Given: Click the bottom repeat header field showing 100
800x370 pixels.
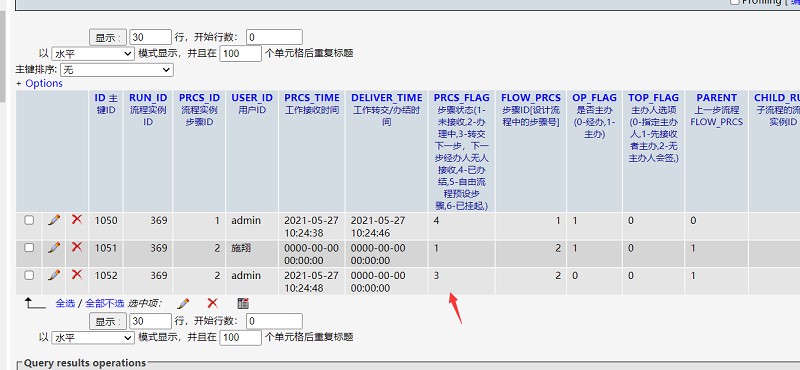Looking at the screenshot, I should (241, 337).
